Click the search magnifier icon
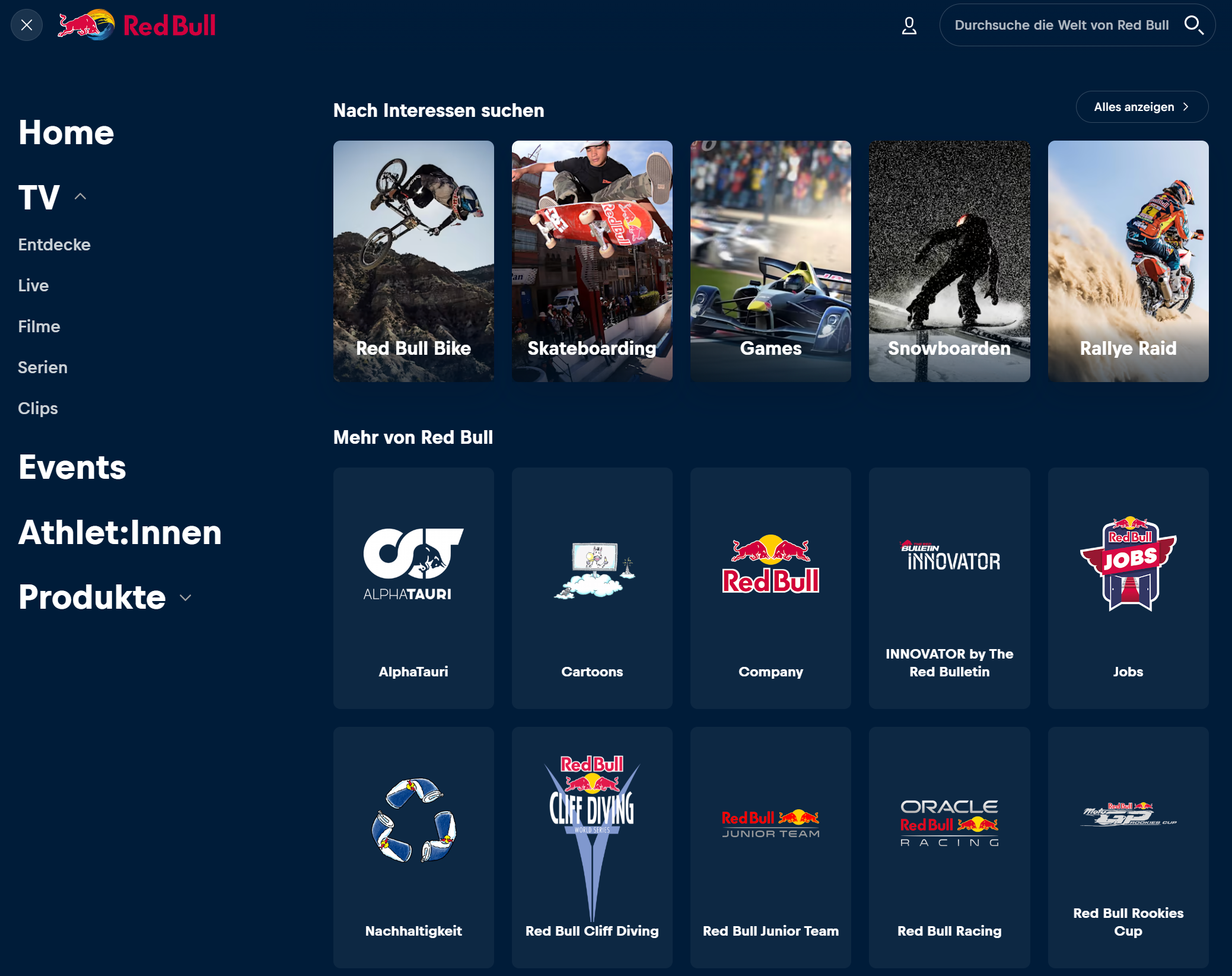 tap(1193, 25)
